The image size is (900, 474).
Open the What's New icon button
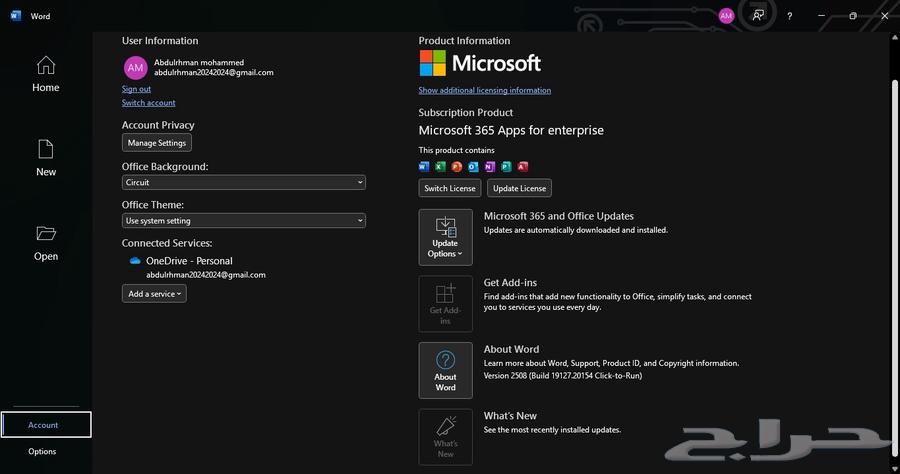pyautogui.click(x=445, y=436)
